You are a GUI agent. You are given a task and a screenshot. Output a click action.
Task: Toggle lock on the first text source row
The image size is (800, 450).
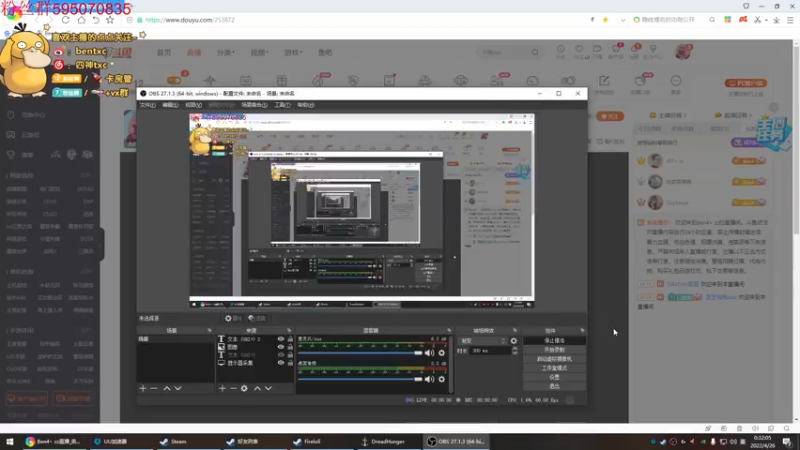pyautogui.click(x=290, y=339)
